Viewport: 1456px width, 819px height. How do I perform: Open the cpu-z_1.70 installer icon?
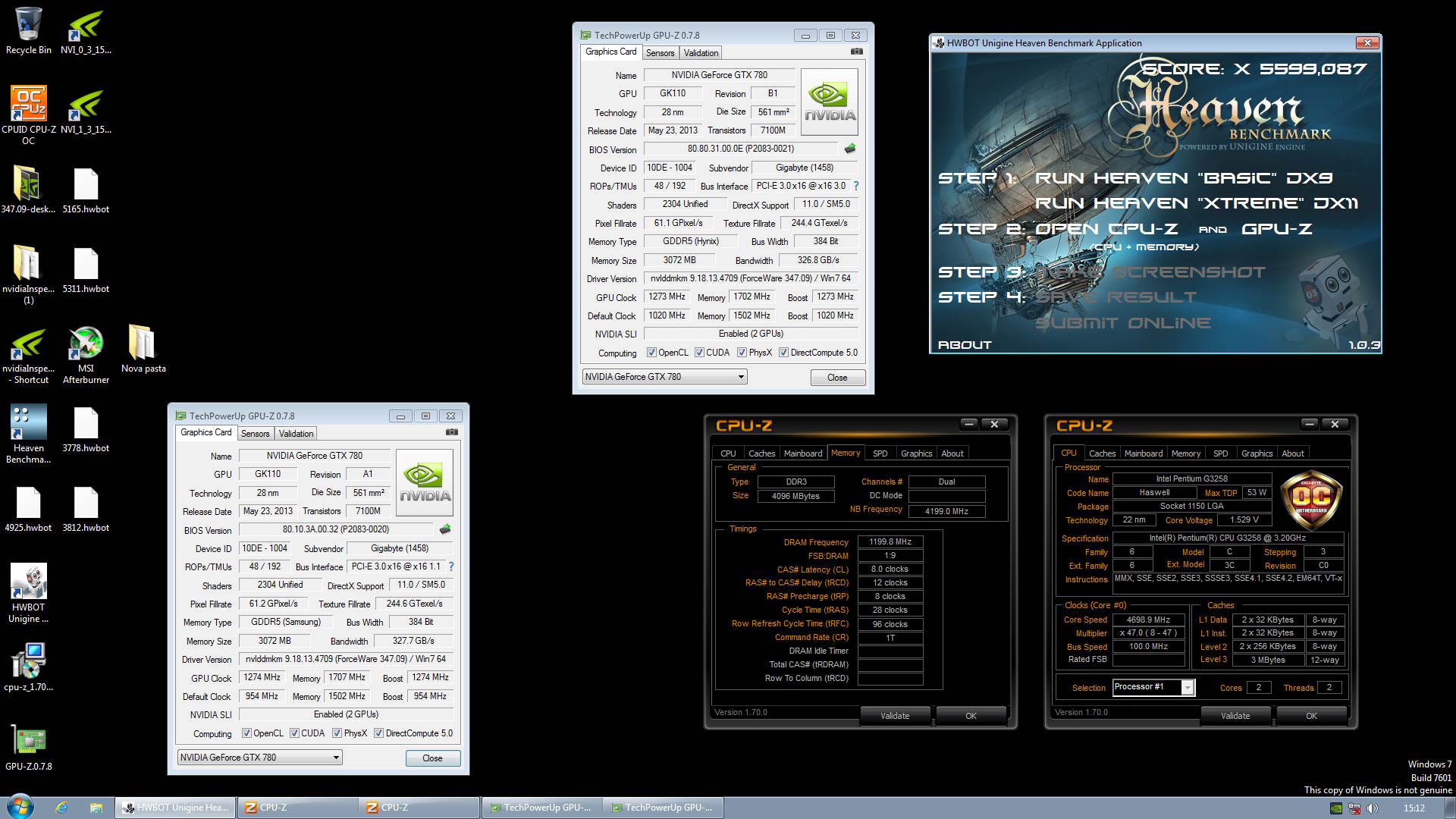[28, 667]
